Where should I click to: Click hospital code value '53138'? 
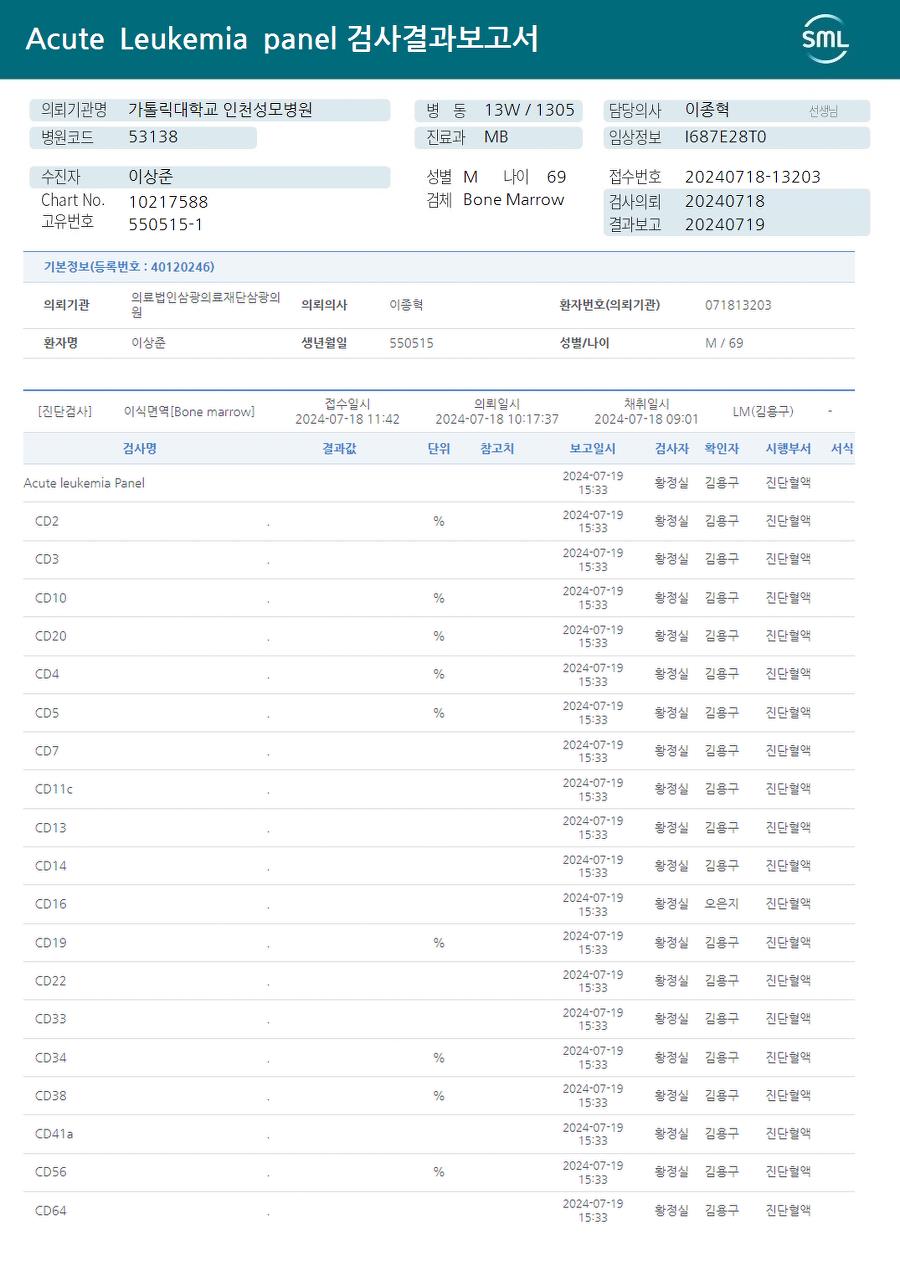[153, 137]
